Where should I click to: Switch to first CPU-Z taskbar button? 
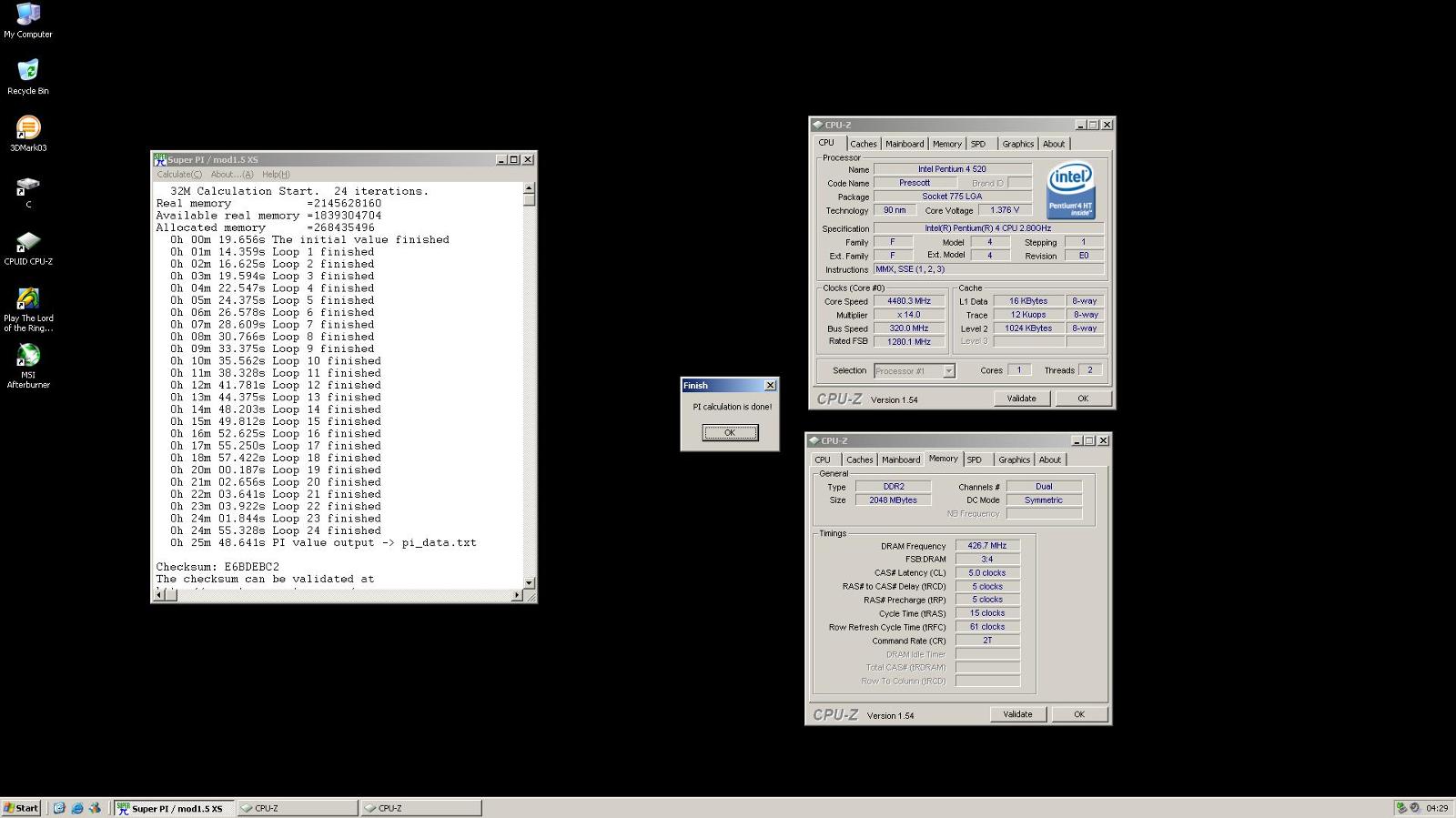298,808
